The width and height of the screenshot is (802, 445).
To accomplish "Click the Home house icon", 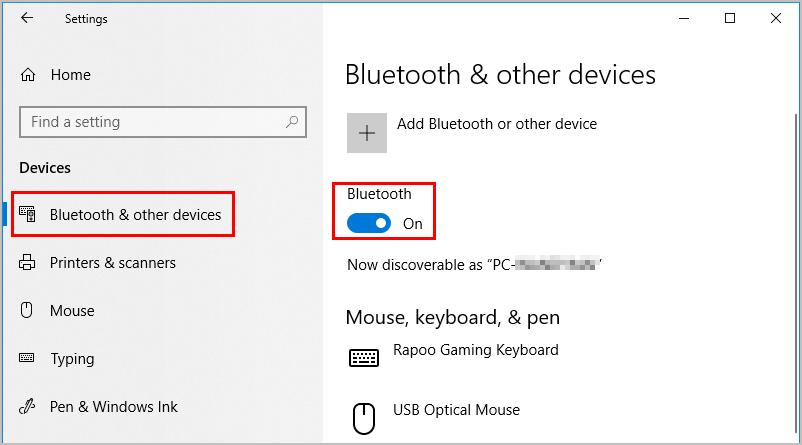I will (28, 75).
